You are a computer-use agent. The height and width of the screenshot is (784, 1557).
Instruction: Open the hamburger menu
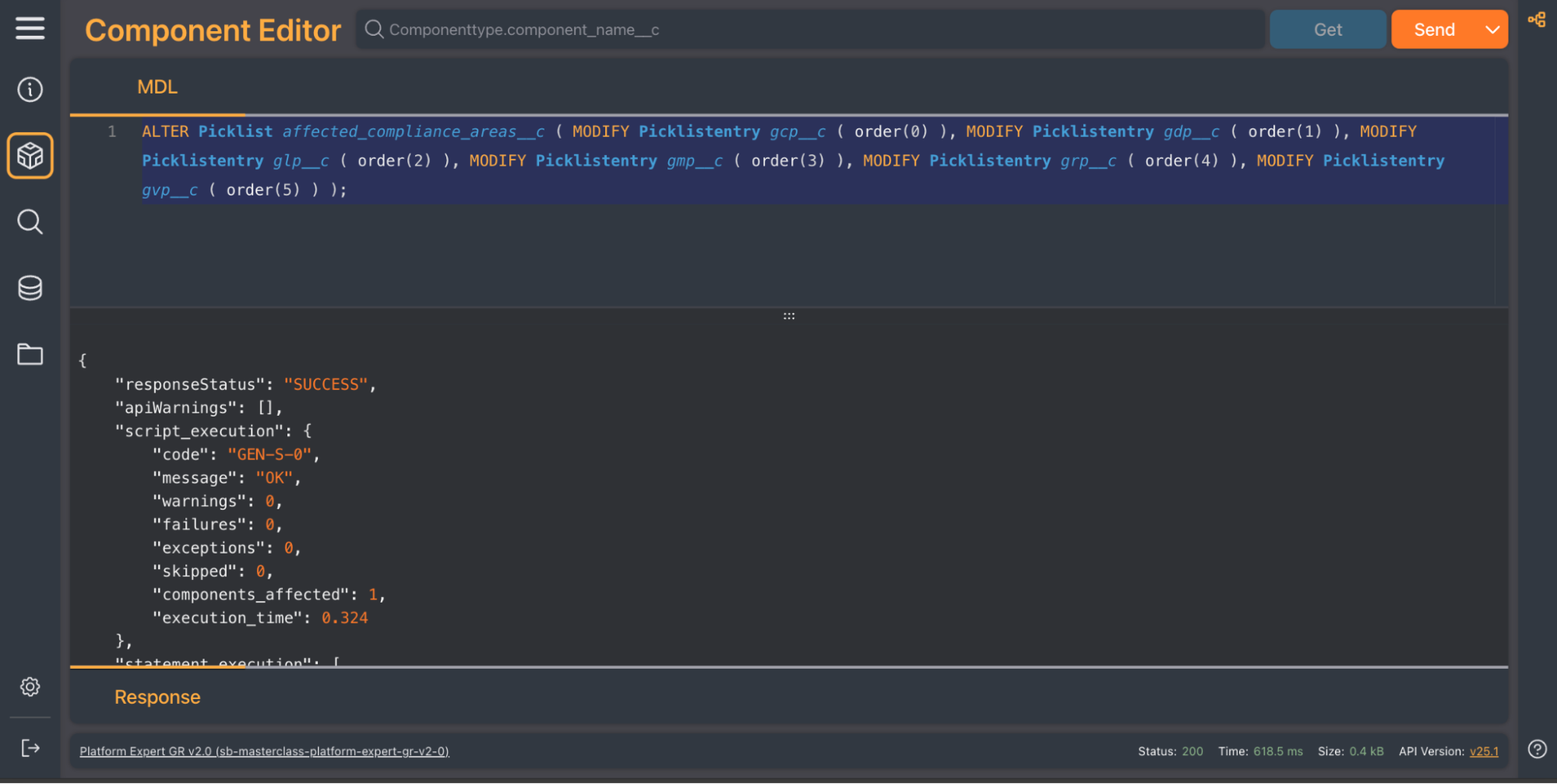pyautogui.click(x=30, y=29)
